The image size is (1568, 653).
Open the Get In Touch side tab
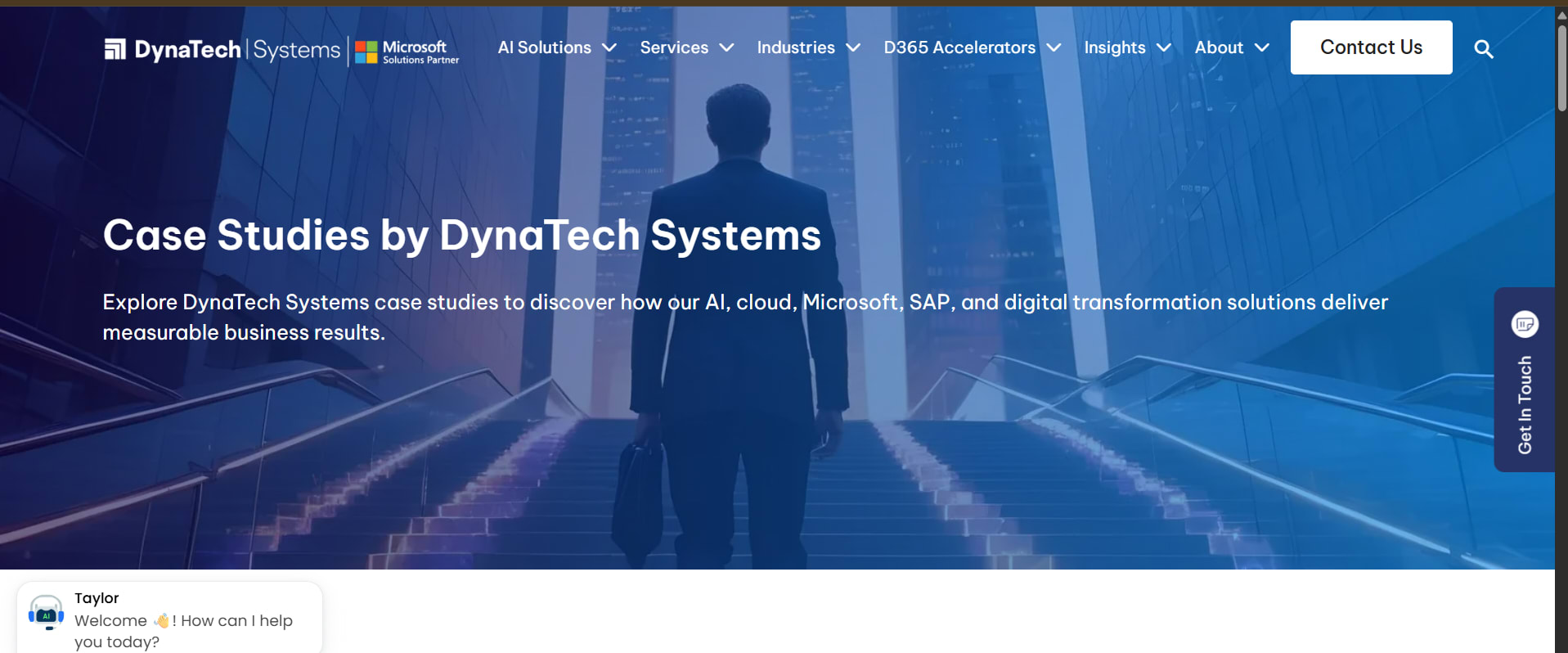point(1525,380)
